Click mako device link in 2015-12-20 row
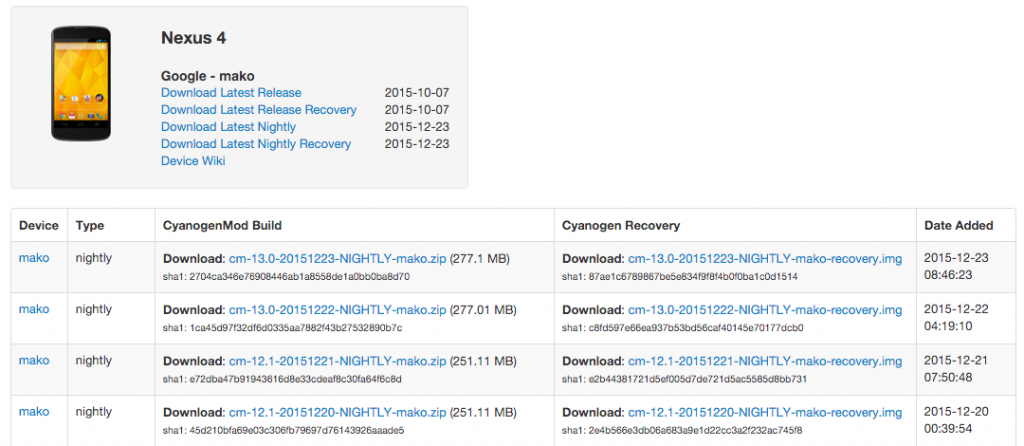Screen dimensions: 1024x446 point(34,412)
